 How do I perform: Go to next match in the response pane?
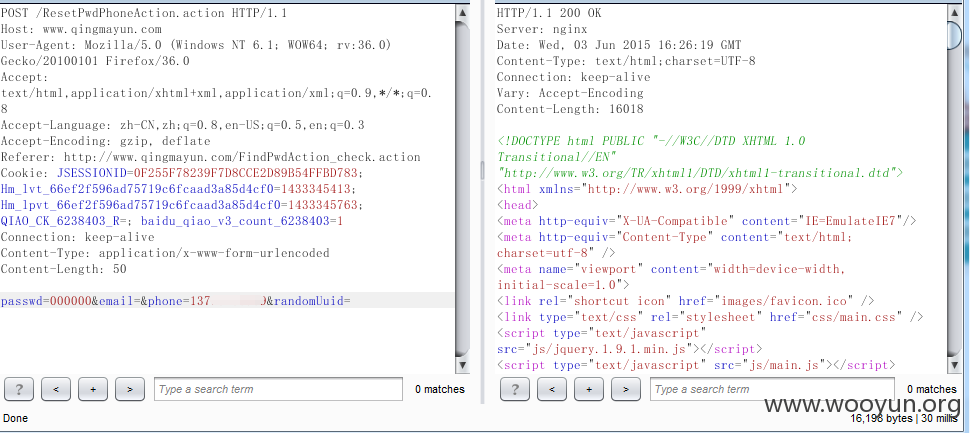click(626, 389)
